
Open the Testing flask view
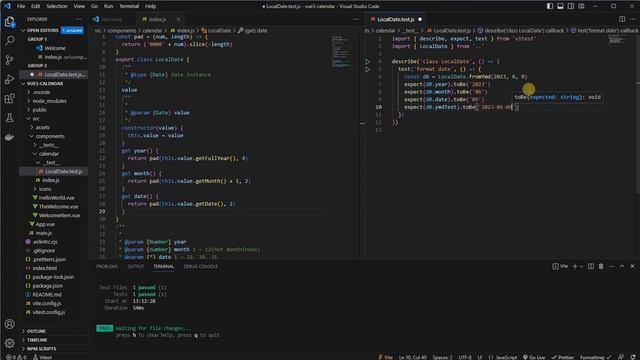tap(9, 118)
